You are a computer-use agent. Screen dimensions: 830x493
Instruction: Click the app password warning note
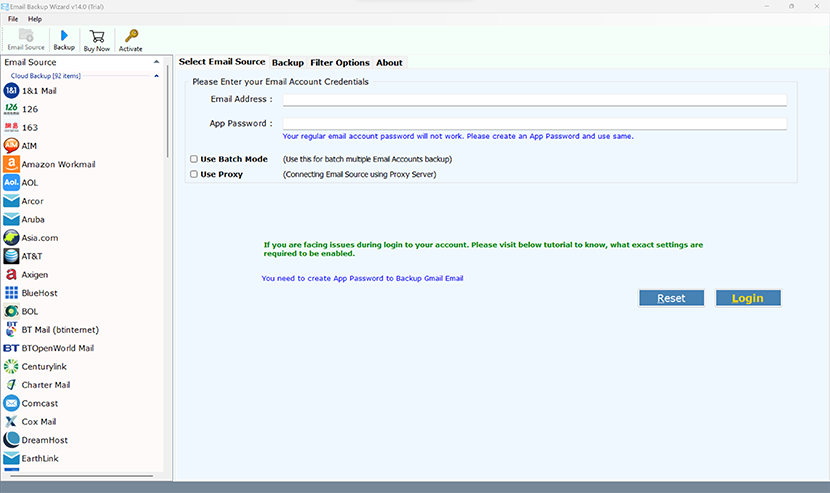[x=458, y=136]
